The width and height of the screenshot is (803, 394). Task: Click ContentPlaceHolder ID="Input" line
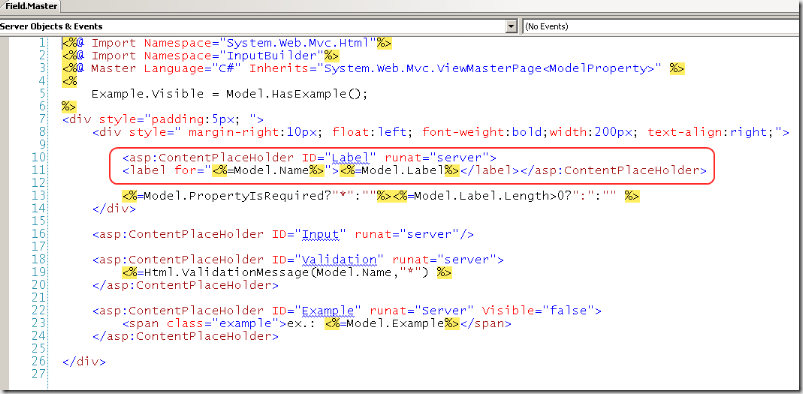coord(283,235)
